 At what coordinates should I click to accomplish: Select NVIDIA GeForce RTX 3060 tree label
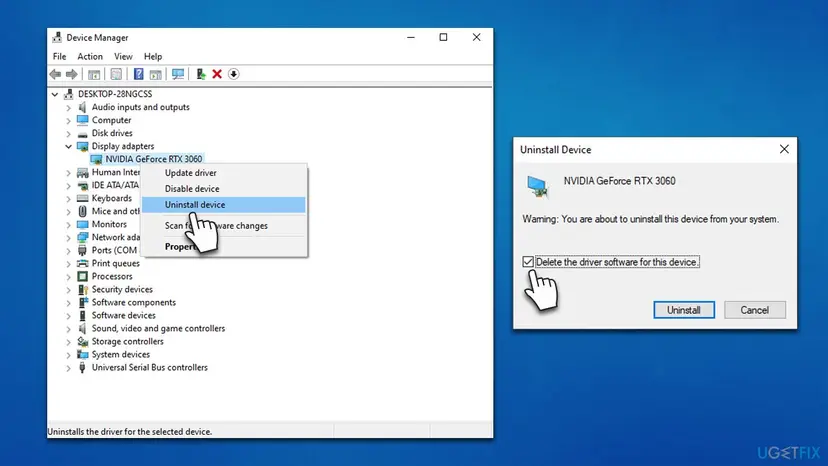point(154,159)
